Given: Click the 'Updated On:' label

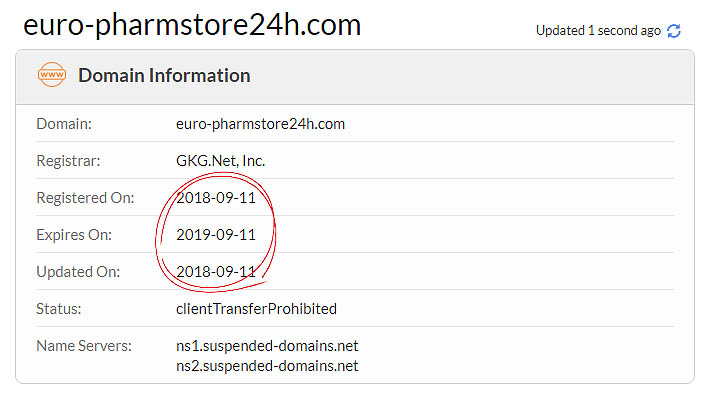Looking at the screenshot, I should coord(78,272).
